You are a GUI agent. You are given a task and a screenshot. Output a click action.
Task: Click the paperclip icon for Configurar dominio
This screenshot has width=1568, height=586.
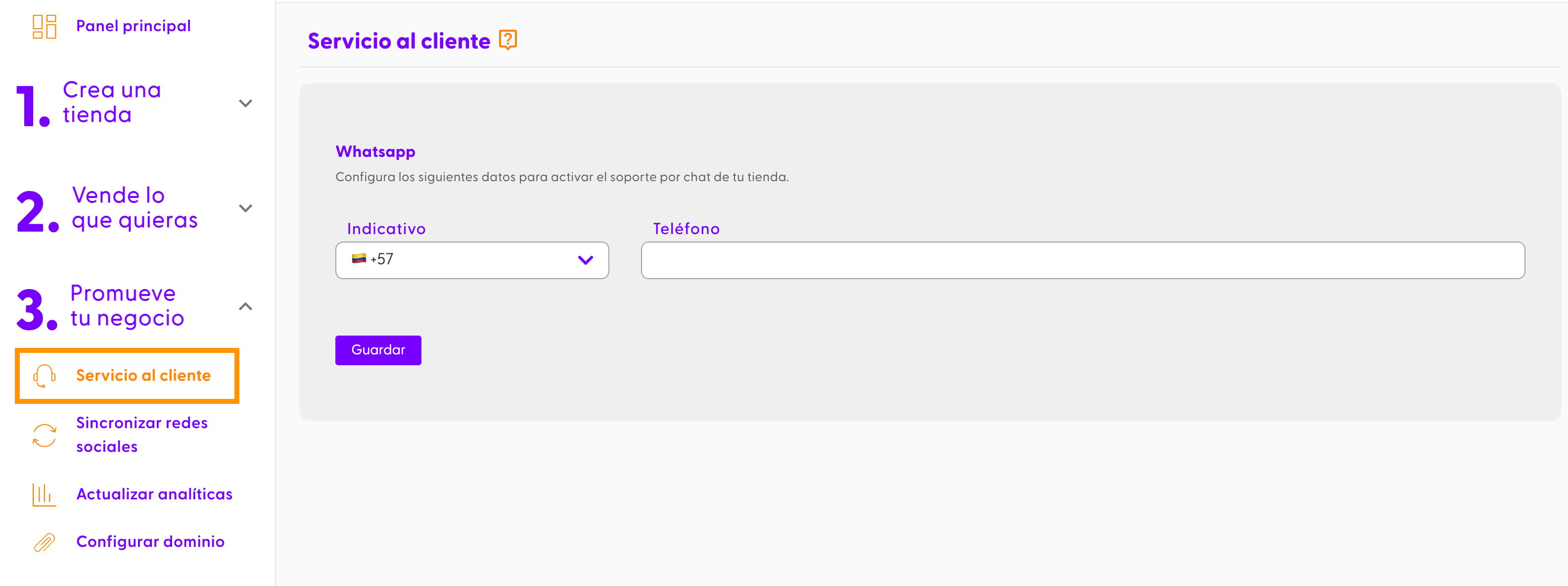click(45, 541)
